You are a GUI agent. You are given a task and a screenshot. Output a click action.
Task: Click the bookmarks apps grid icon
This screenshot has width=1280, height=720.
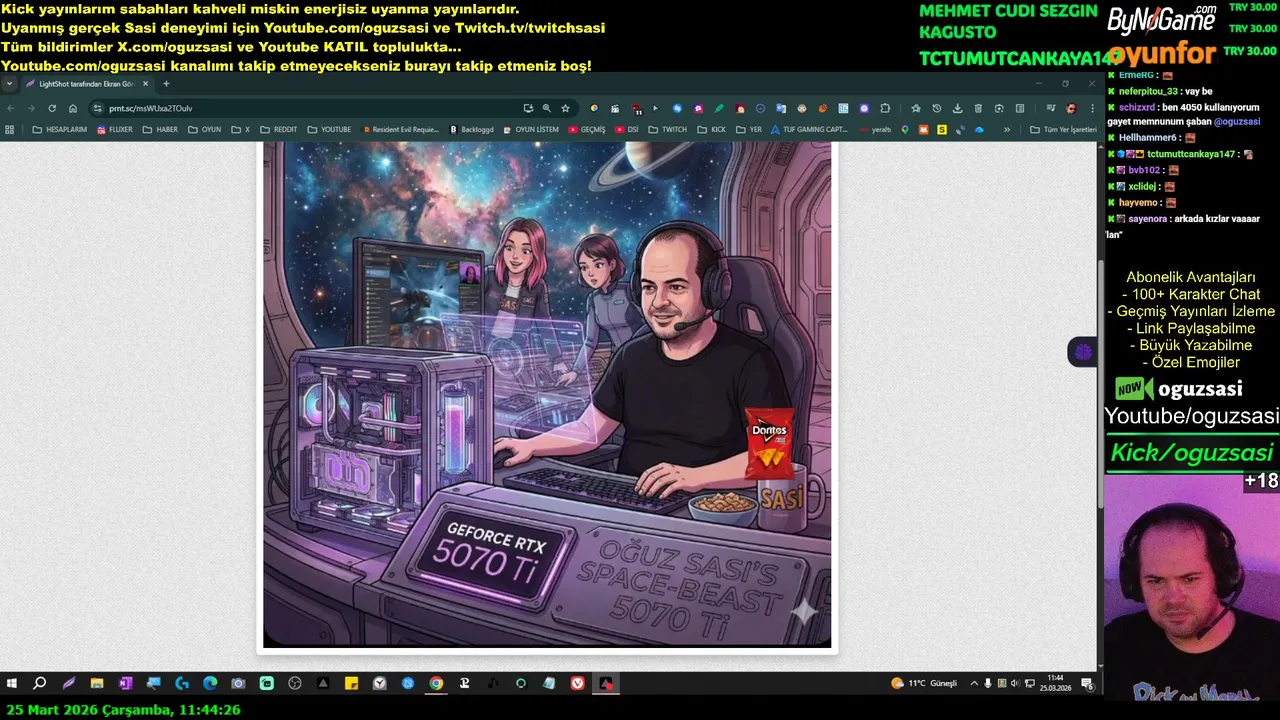(x=10, y=129)
